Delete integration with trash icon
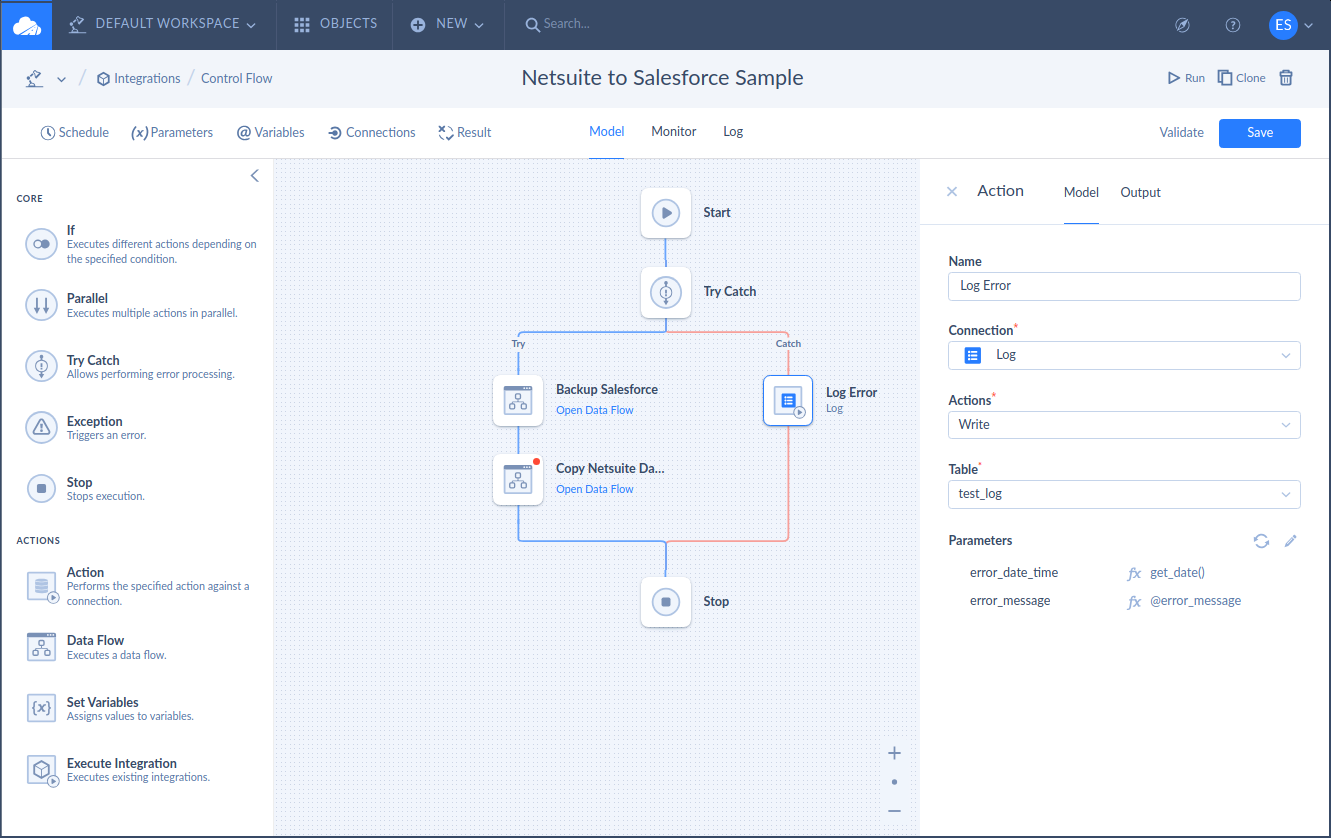The width and height of the screenshot is (1331, 838). tap(1286, 78)
